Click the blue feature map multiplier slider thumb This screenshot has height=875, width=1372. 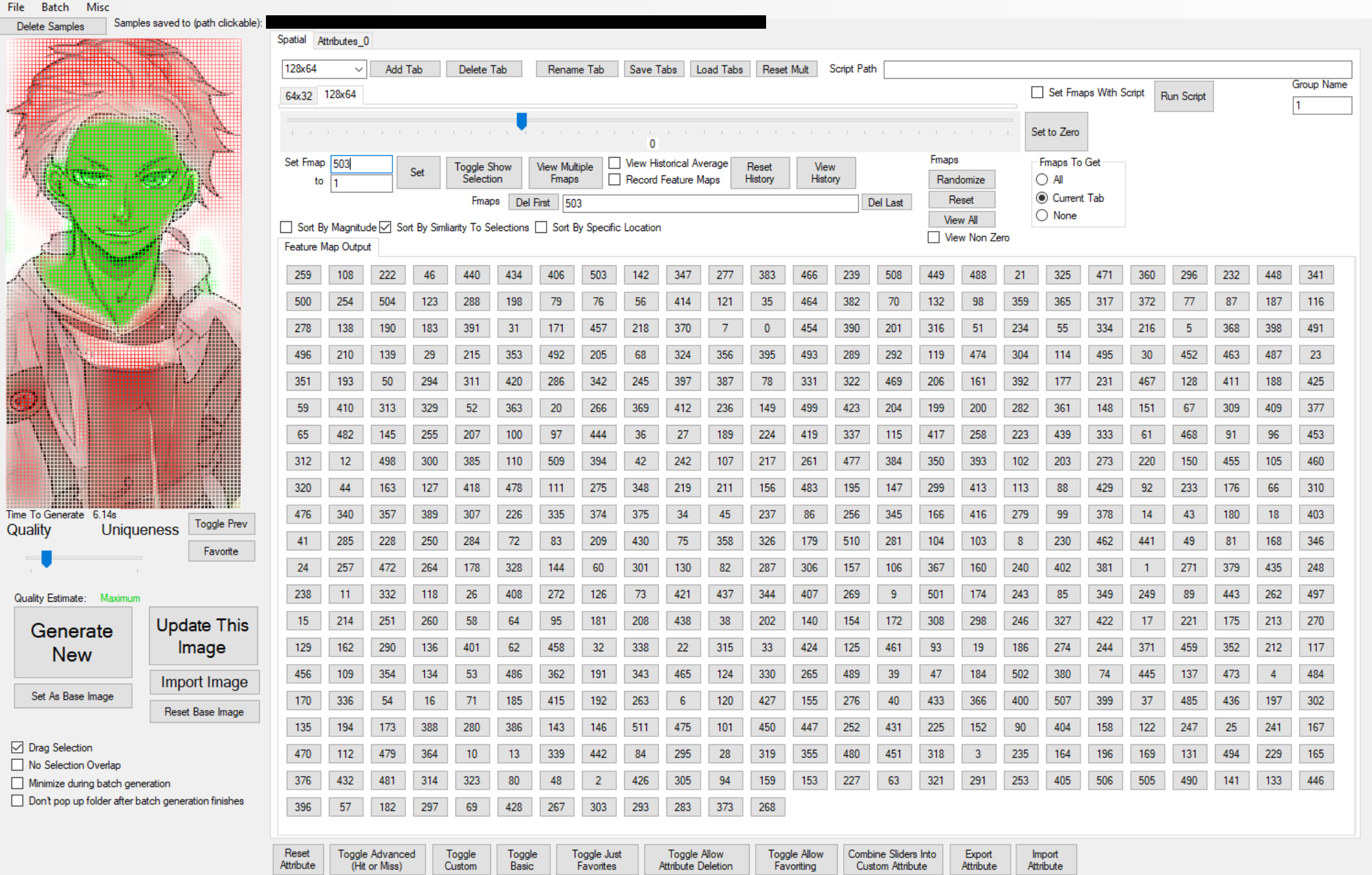click(x=522, y=121)
